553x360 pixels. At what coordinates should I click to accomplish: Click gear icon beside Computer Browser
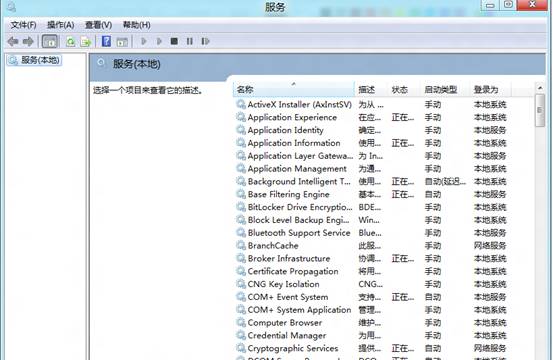tap(241, 322)
